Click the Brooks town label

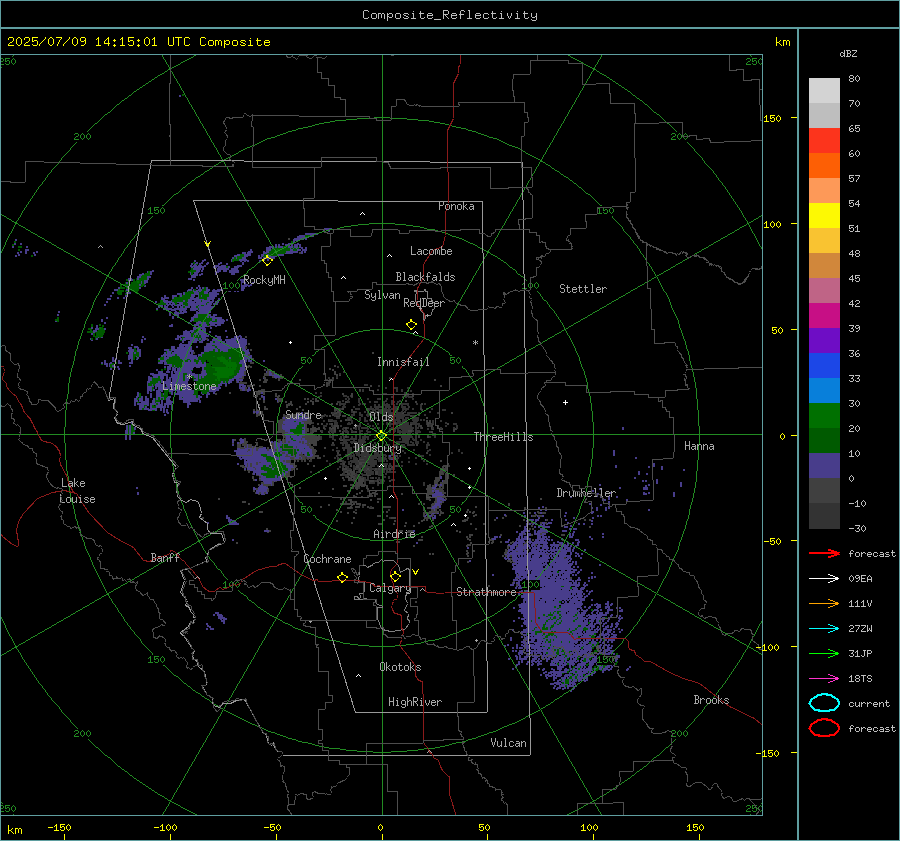tap(711, 700)
